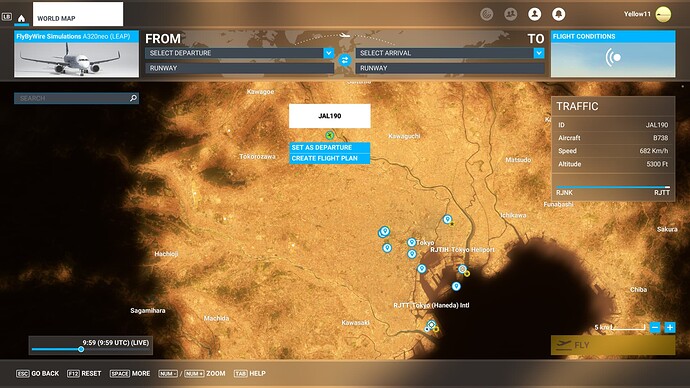
Task: Click Go Back in the bottom bar
Action: tap(38, 373)
